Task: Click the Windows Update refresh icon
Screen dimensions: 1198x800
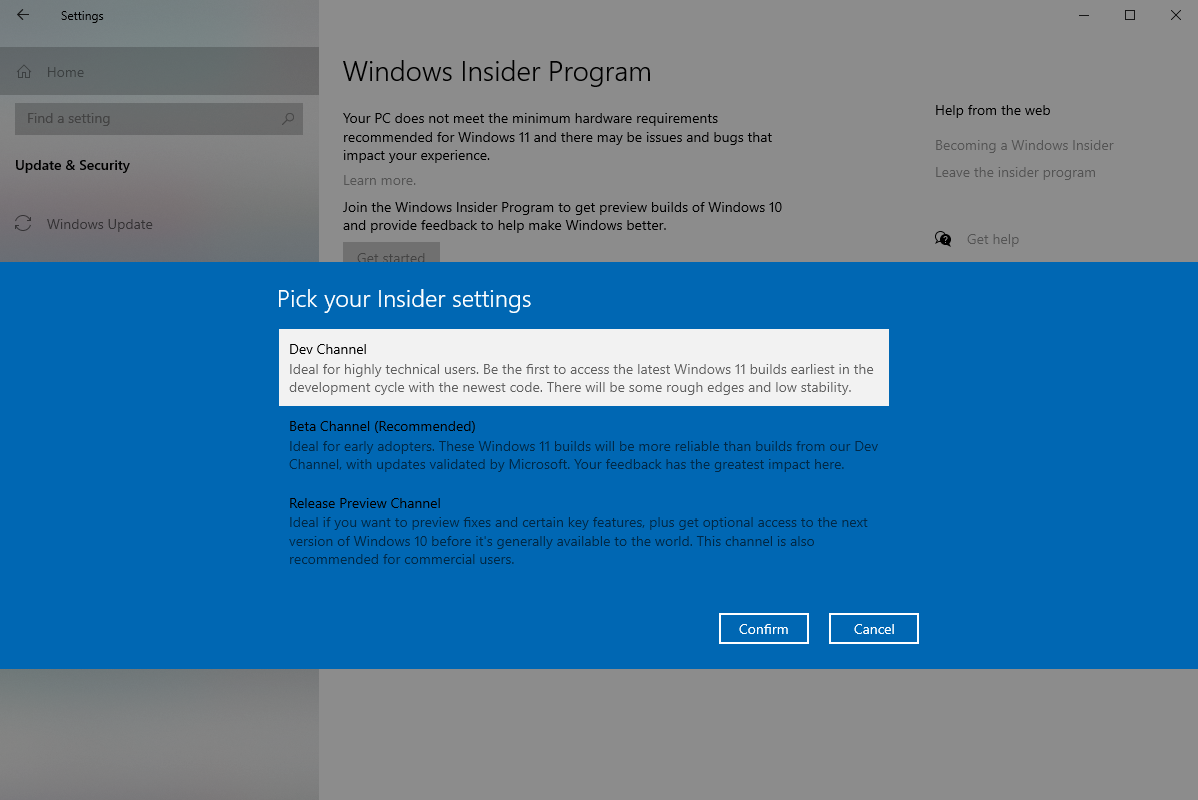Action: (23, 223)
